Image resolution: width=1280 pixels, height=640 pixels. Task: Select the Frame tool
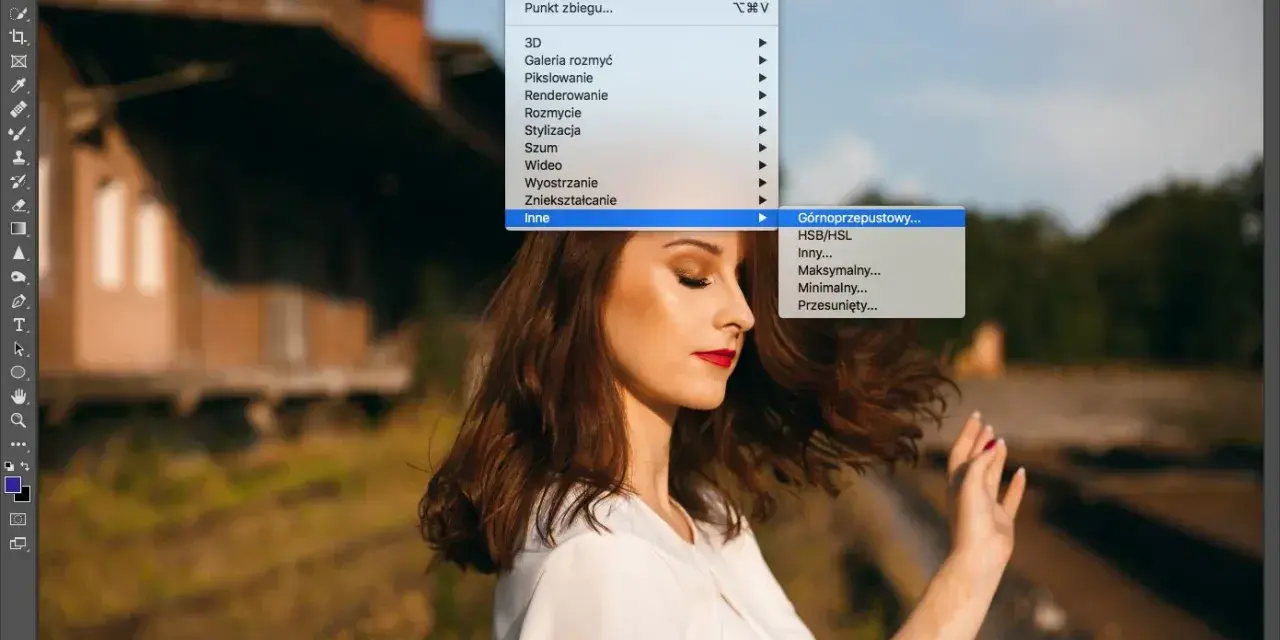tap(18, 61)
